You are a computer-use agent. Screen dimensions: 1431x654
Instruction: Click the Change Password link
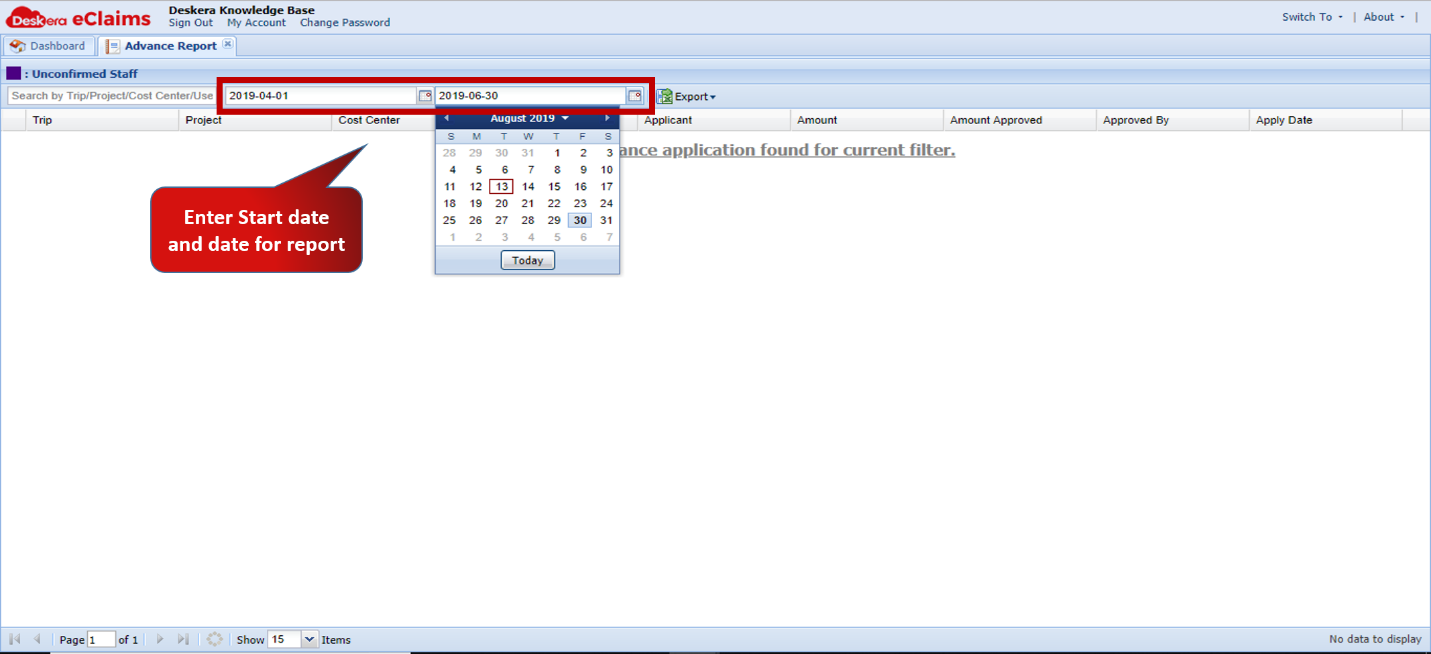coord(345,22)
